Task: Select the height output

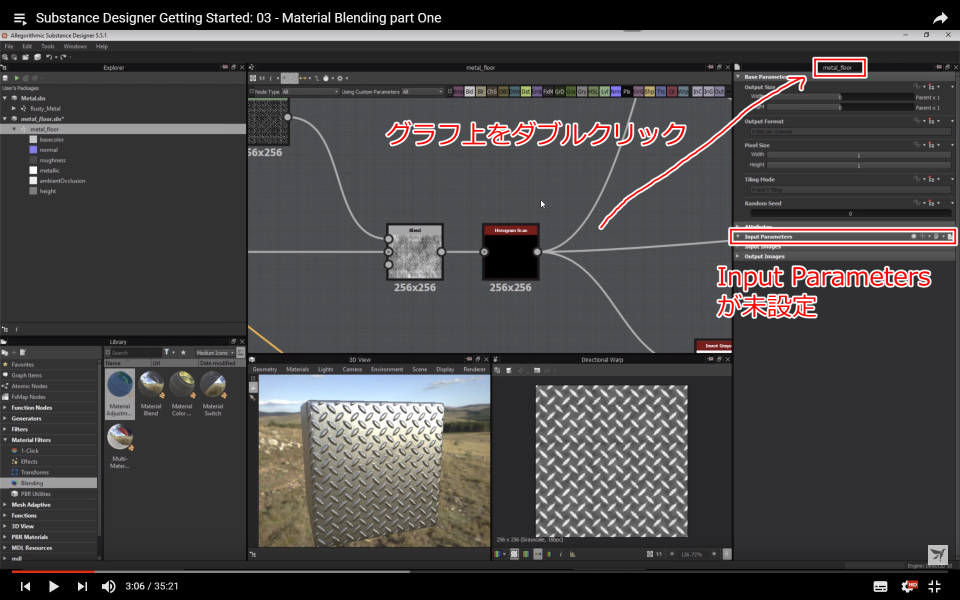Action: [x=47, y=192]
